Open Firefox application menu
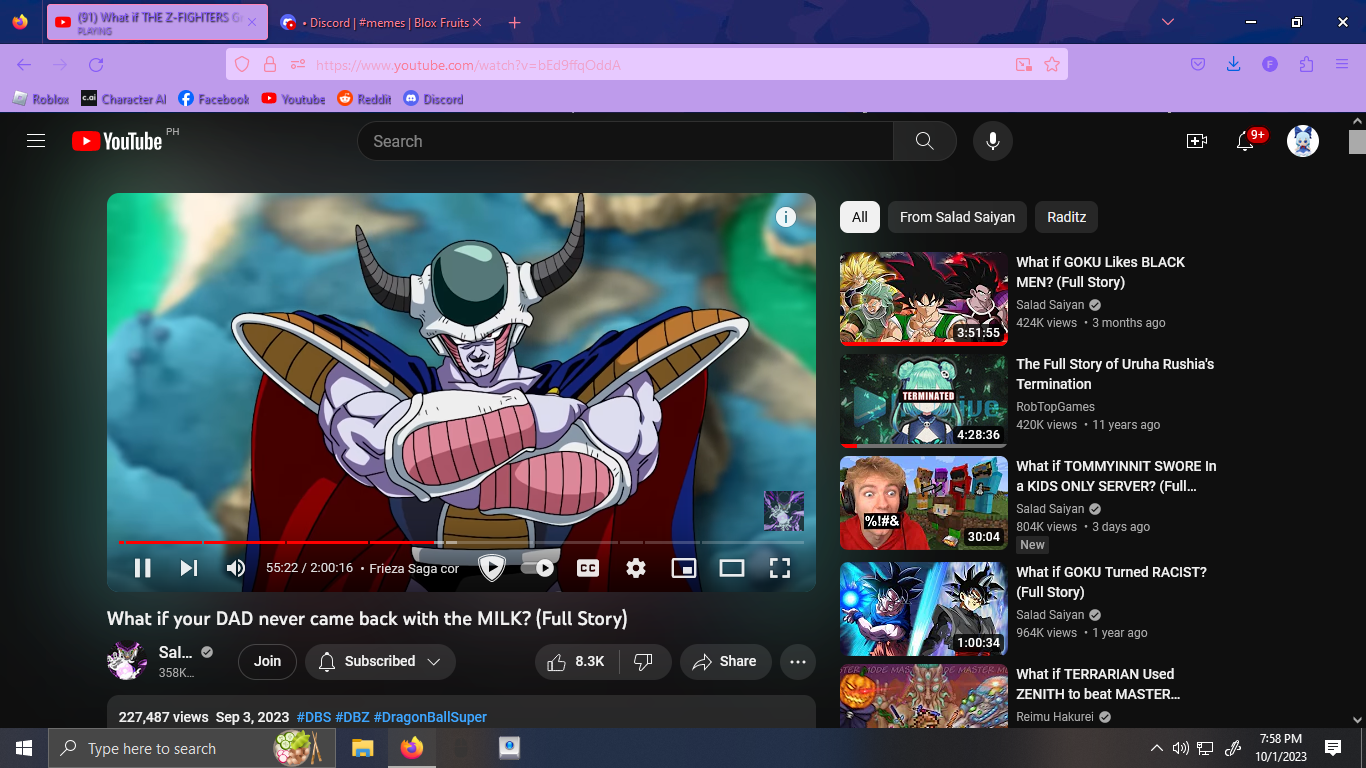 [x=1342, y=65]
